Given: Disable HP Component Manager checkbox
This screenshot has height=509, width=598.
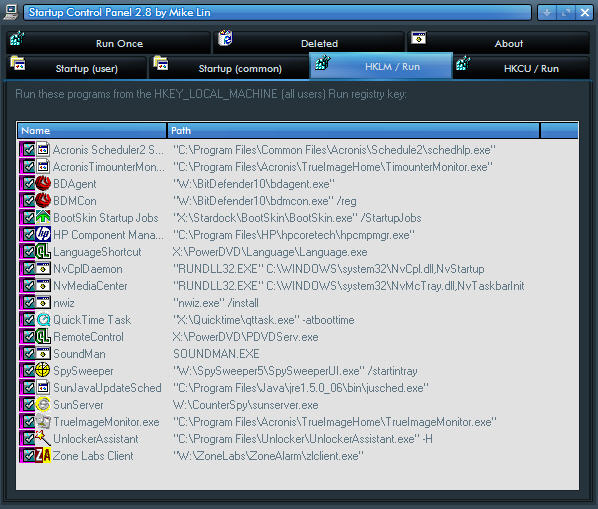Looking at the screenshot, I should (28, 234).
